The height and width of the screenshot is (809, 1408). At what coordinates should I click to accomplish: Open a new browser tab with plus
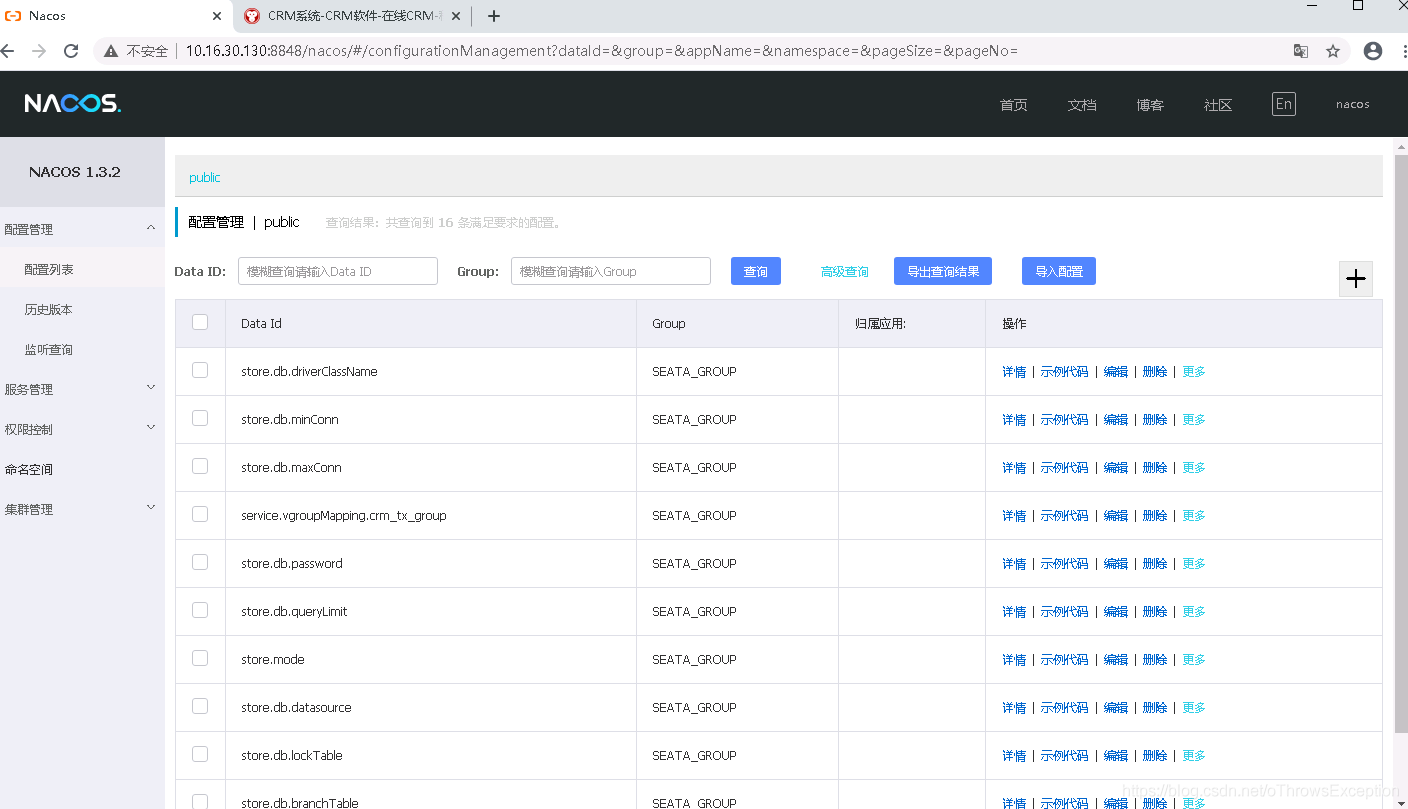[x=494, y=16]
